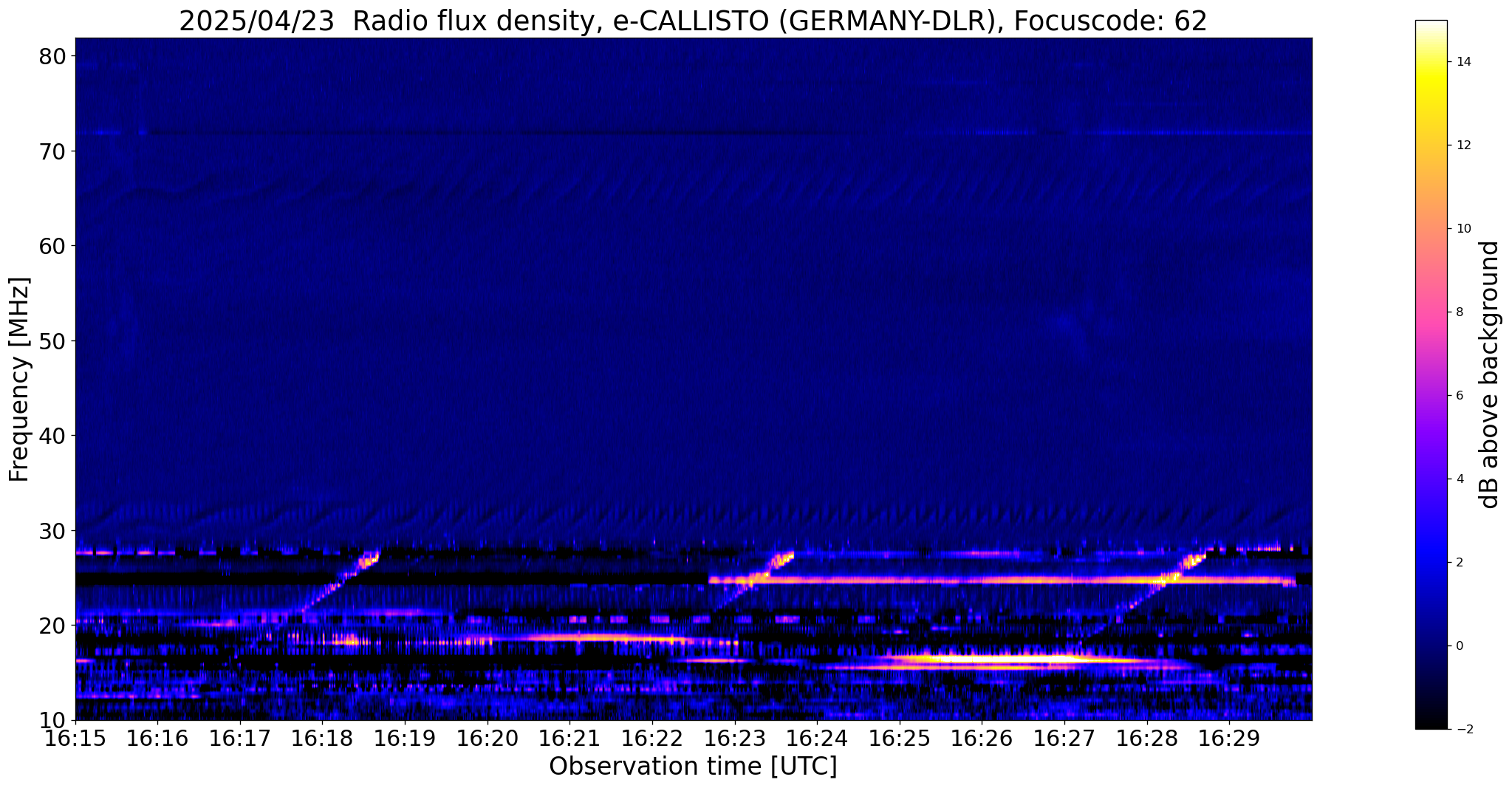Click the 'Frequency [MHz]' y-axis label
Screen dimensions: 1512x788
(19, 380)
